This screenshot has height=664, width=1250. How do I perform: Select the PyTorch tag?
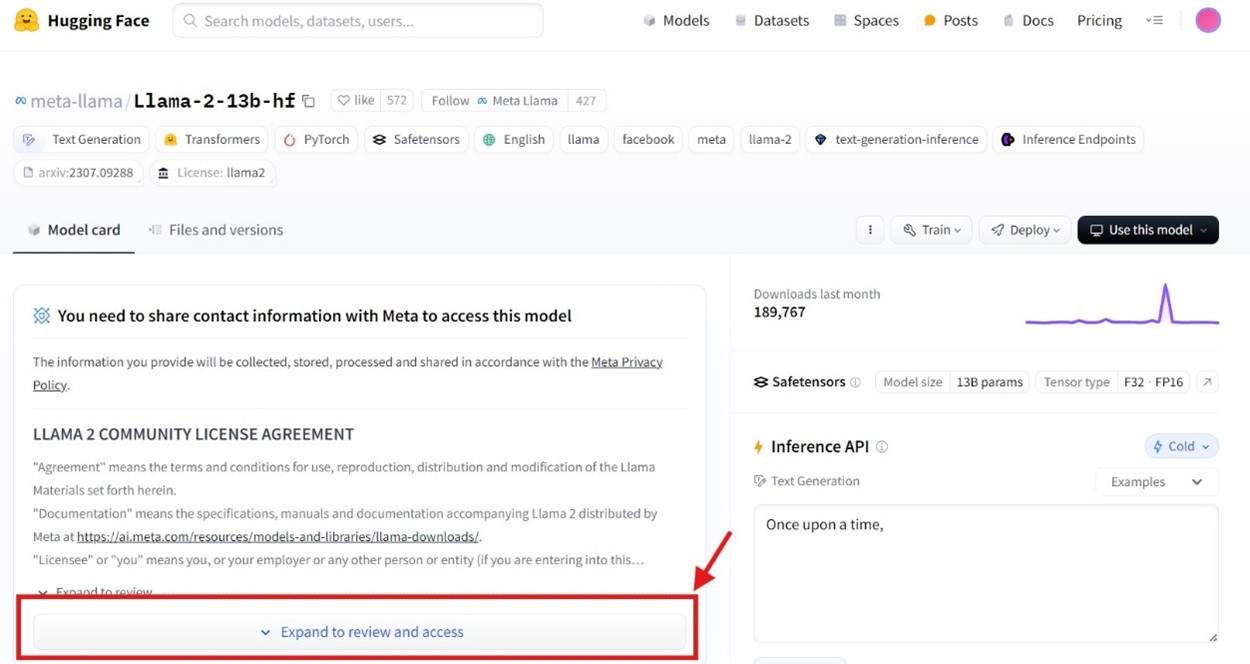coord(316,140)
